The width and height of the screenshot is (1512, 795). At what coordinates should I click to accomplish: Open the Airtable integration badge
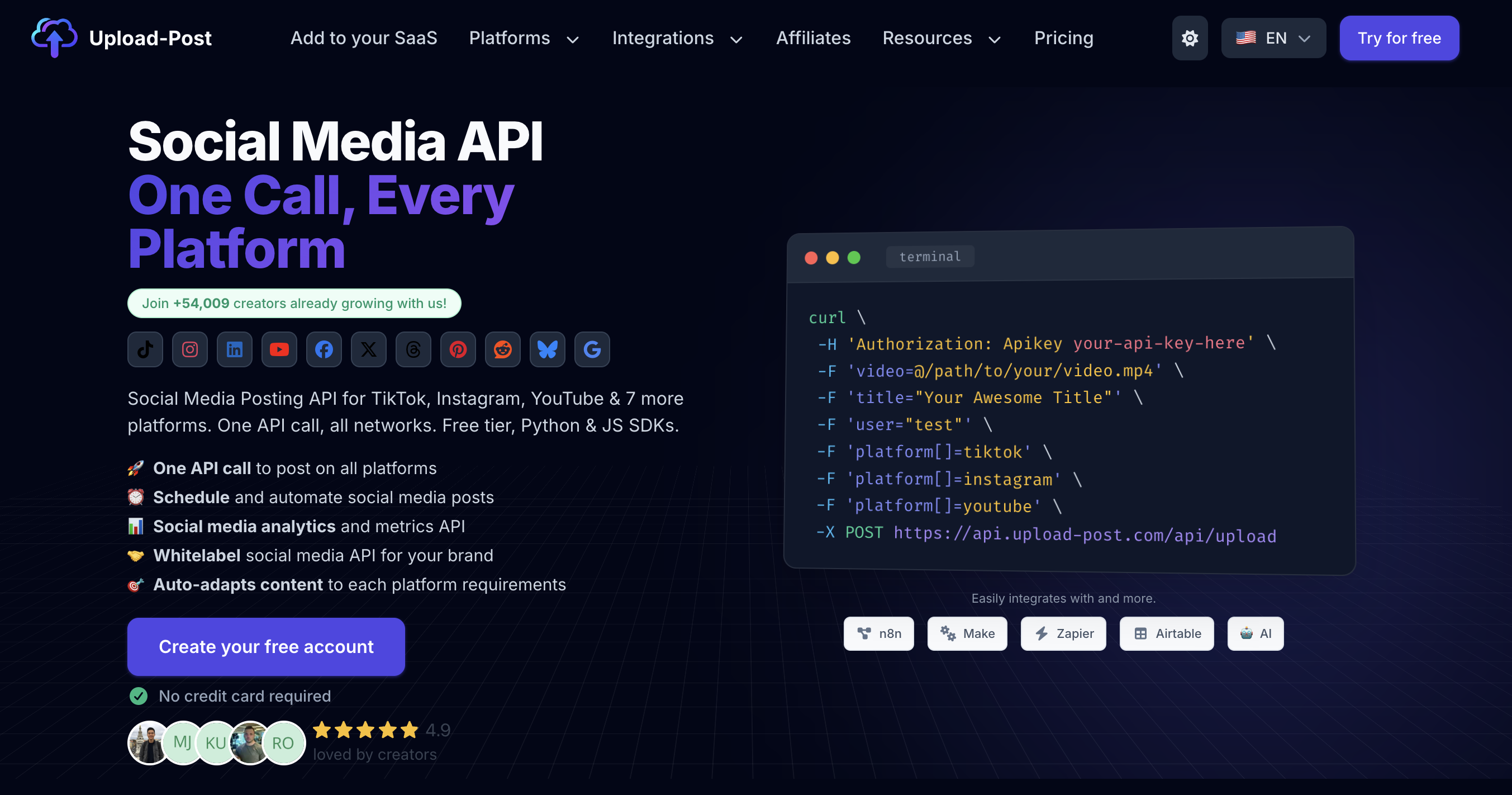[x=1167, y=633]
